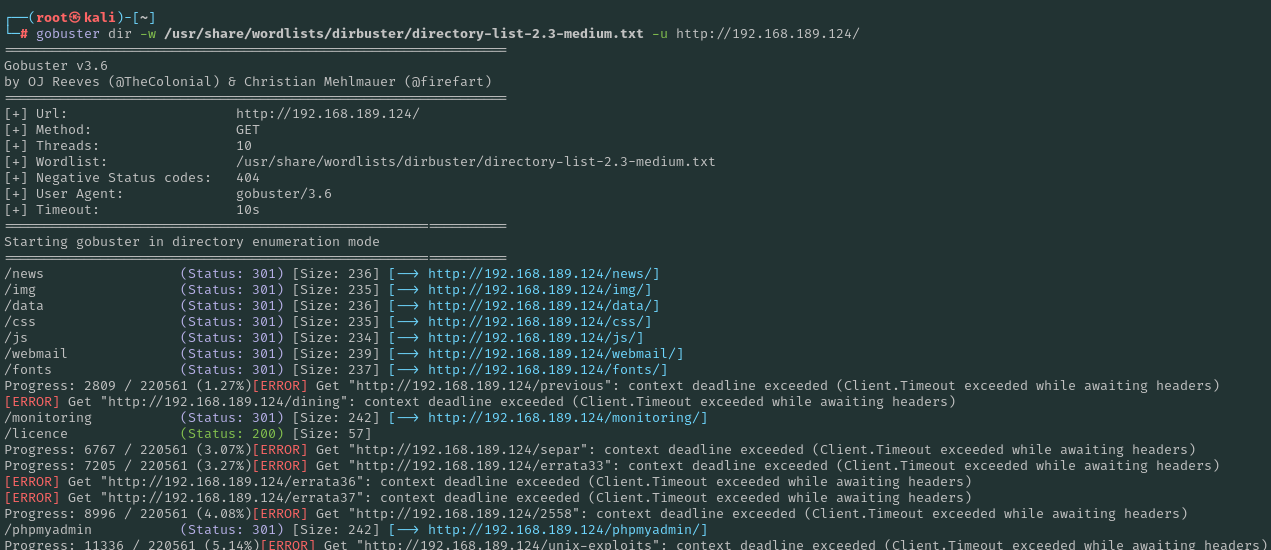Click the wordlist path in the command line
The width and height of the screenshot is (1271, 550).
point(403,34)
